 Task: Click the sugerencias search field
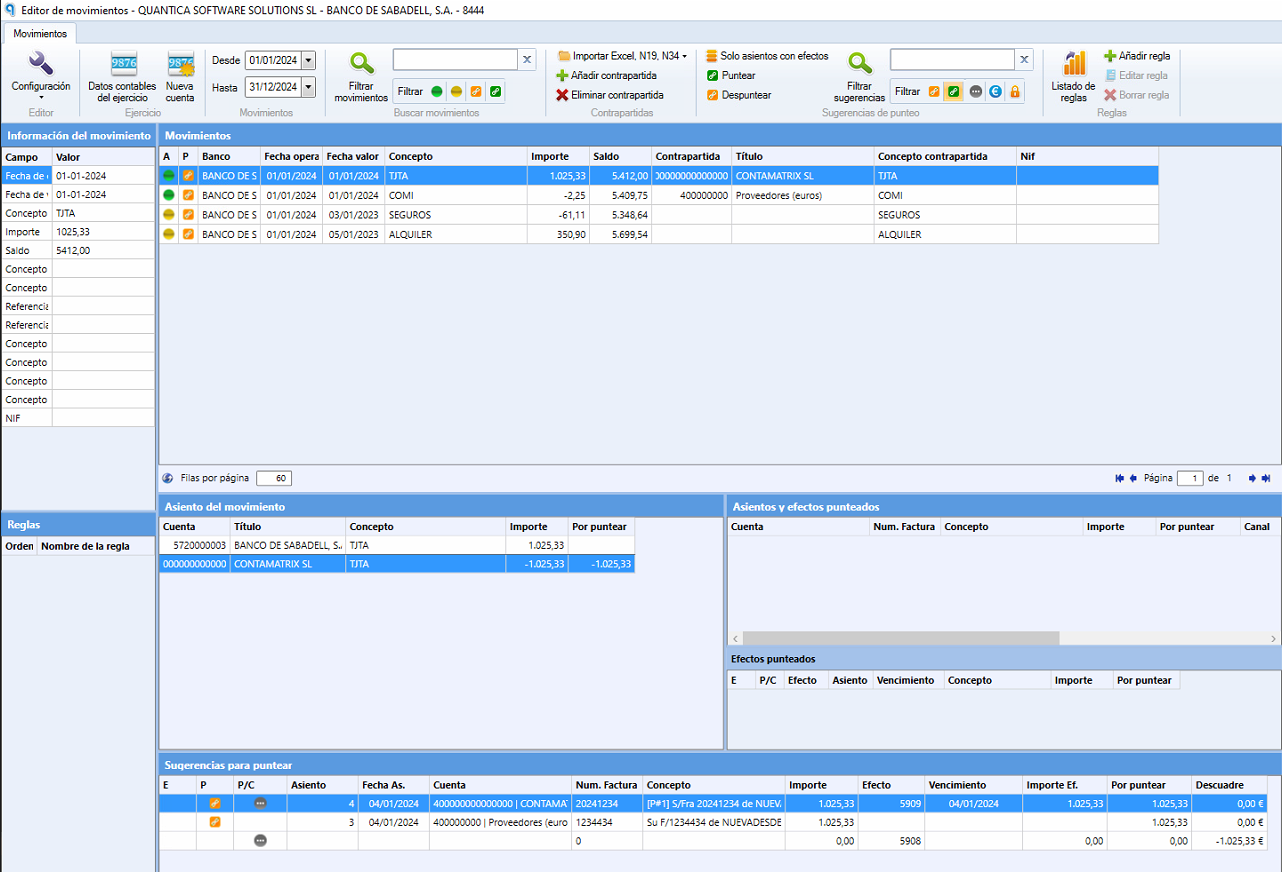click(x=952, y=60)
